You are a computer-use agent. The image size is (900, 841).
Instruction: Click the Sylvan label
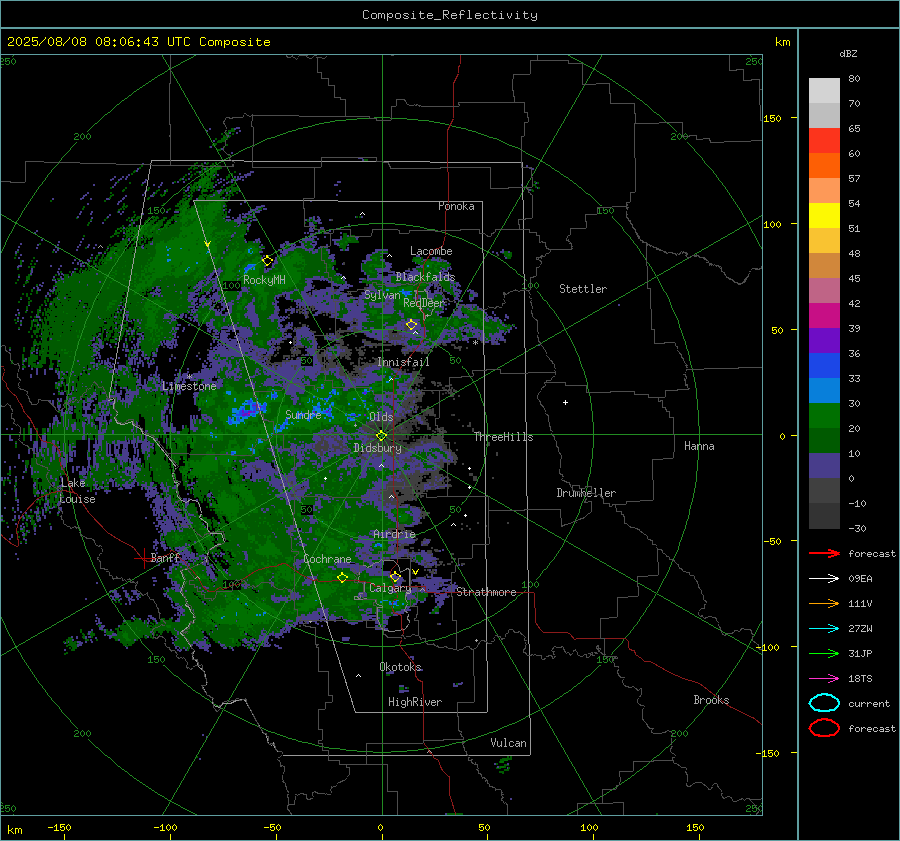(x=382, y=295)
